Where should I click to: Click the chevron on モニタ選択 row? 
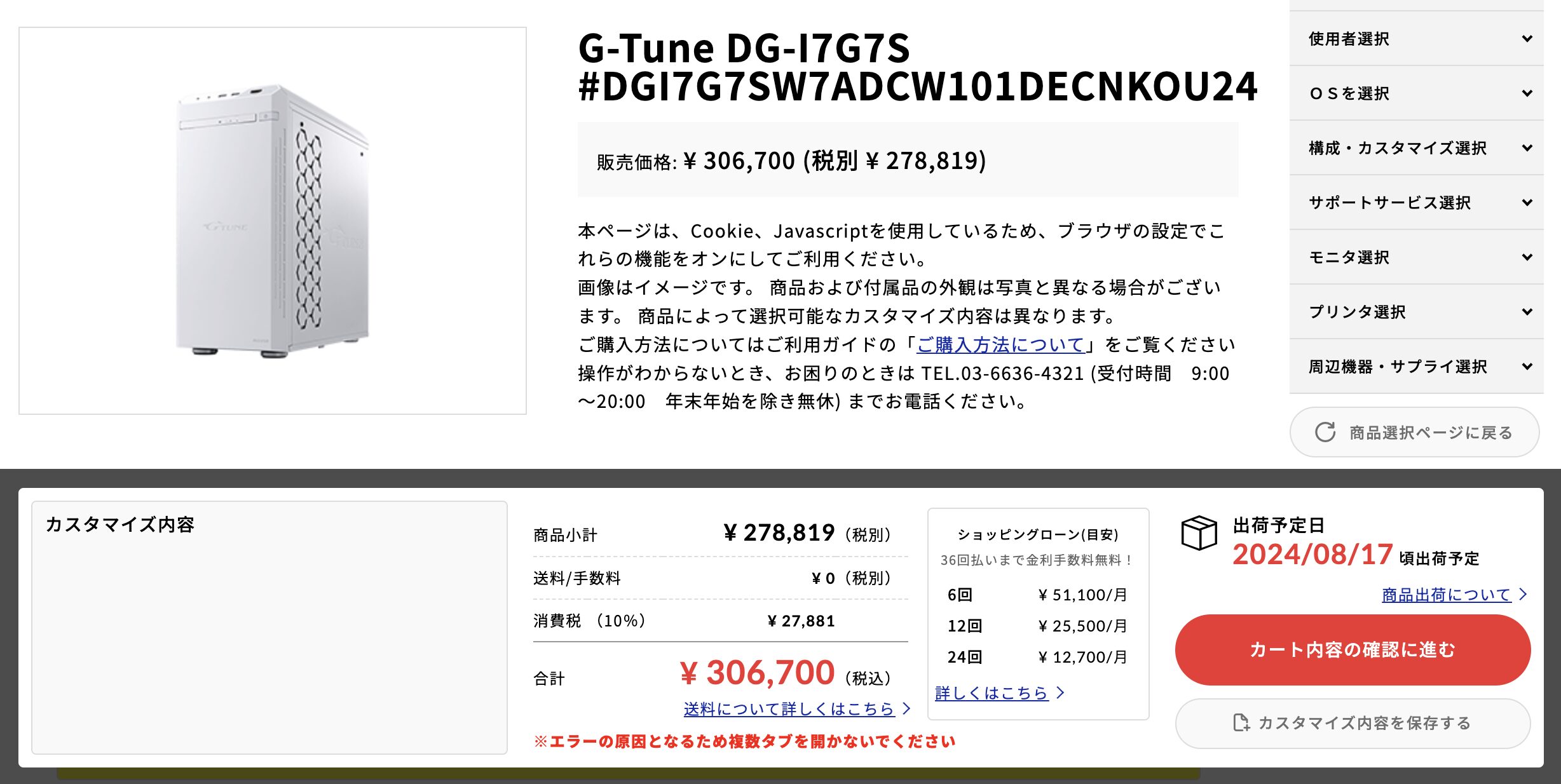pos(1527,257)
